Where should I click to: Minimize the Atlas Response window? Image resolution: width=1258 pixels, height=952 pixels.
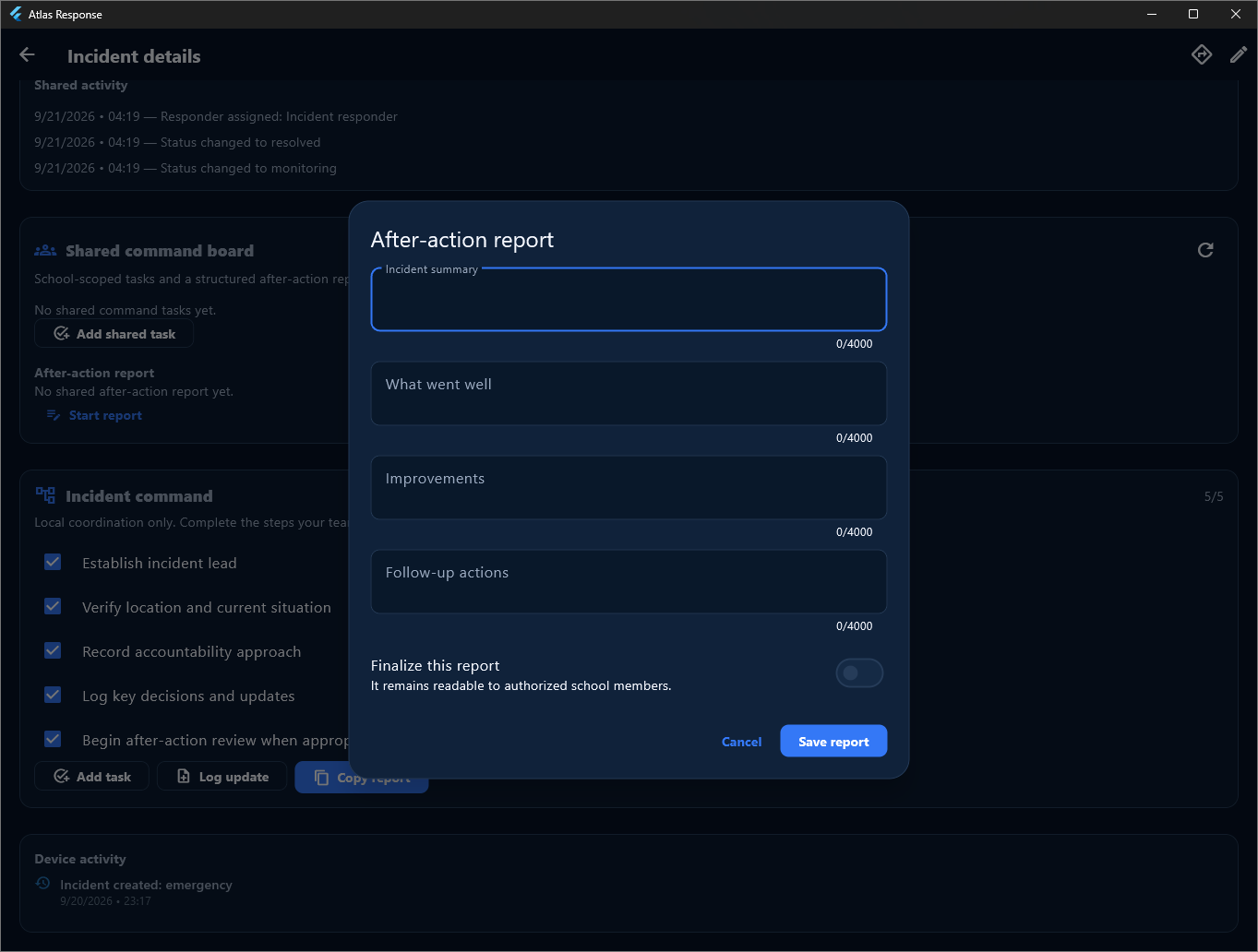pos(1152,14)
